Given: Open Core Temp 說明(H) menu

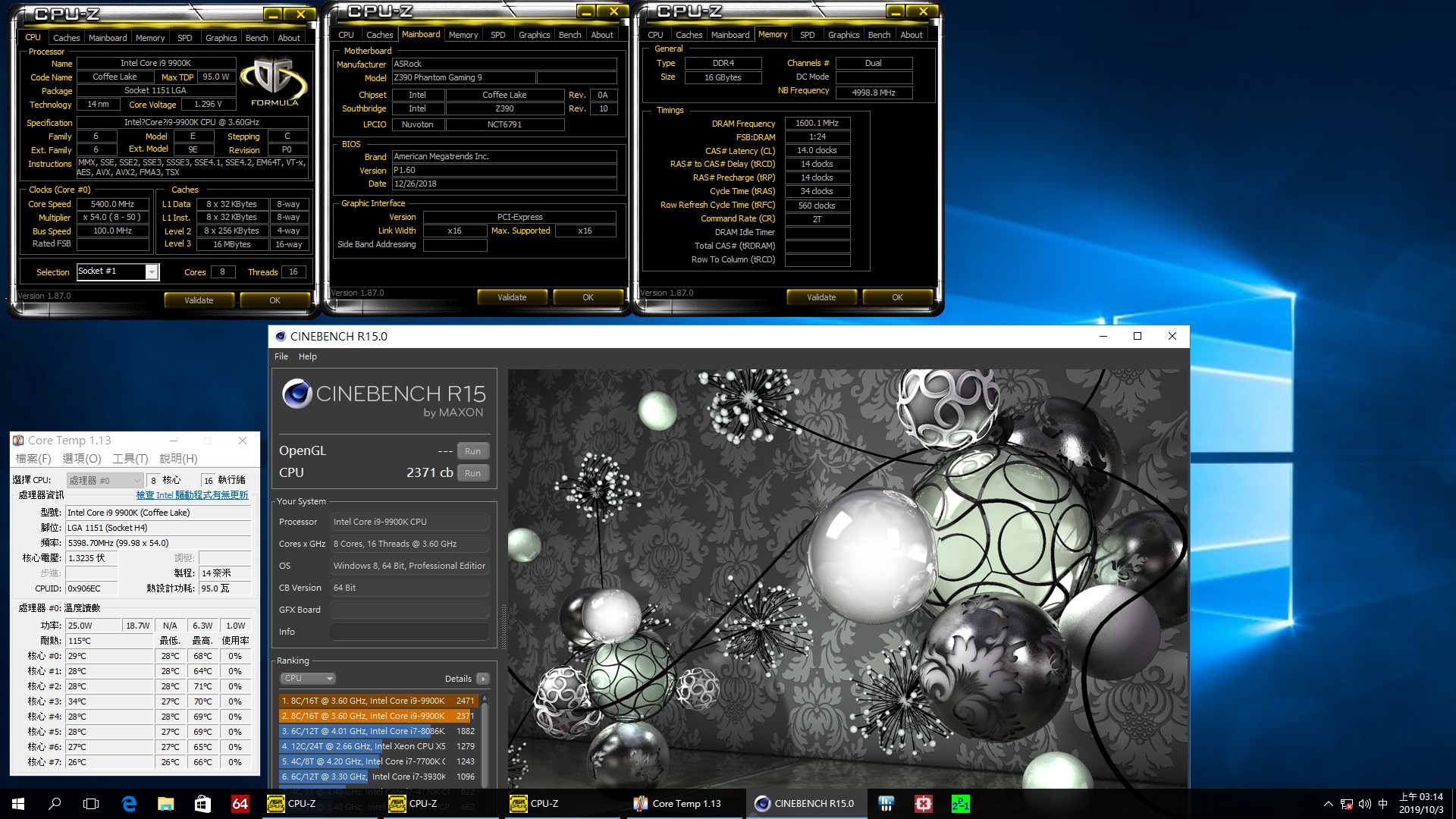Looking at the screenshot, I should 178,459.
